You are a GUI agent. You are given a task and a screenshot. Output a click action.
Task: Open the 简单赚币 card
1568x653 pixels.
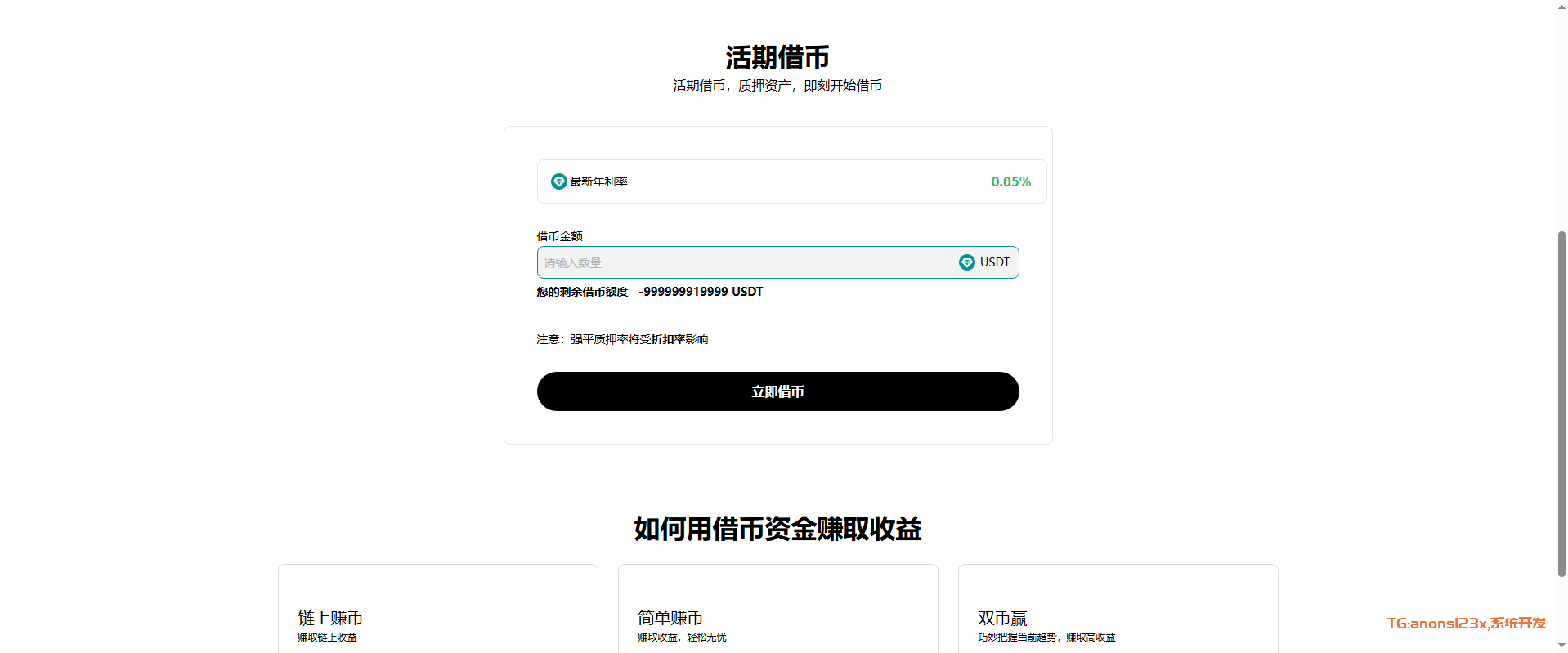tap(777, 609)
